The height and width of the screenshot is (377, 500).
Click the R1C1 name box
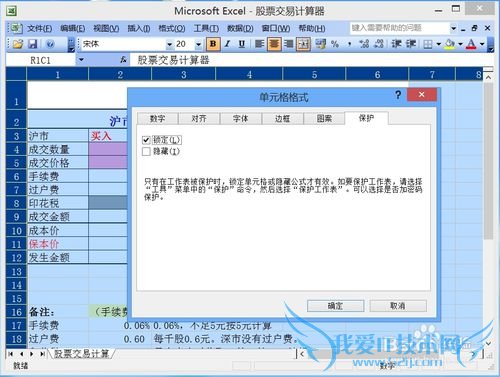pyautogui.click(x=41, y=60)
